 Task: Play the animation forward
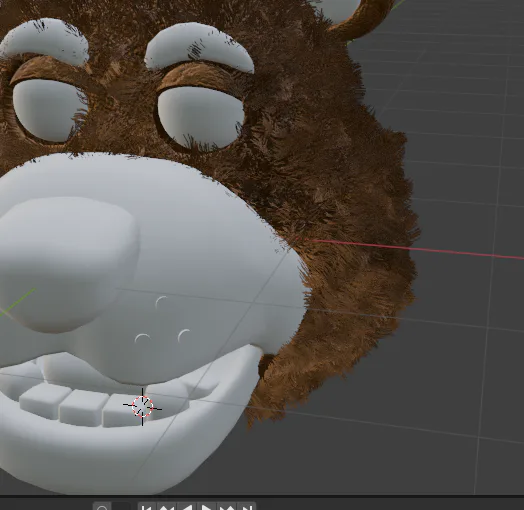click(207, 507)
